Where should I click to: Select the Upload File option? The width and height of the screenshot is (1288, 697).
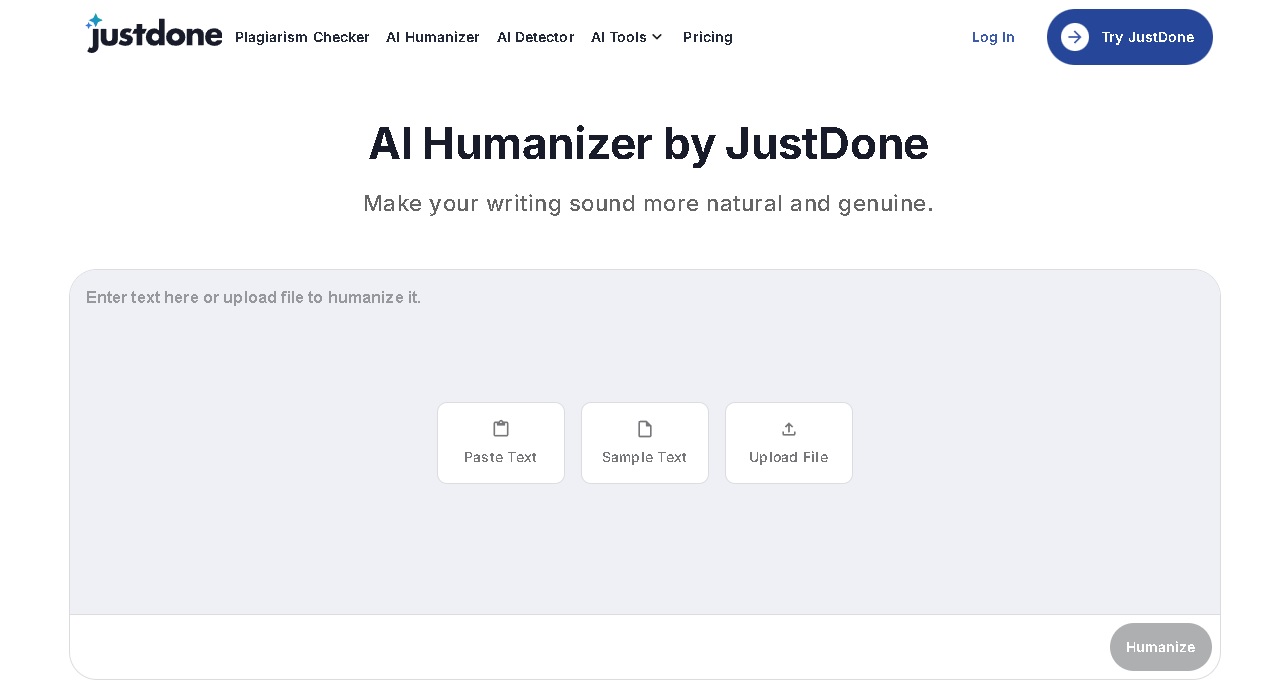[x=789, y=443]
